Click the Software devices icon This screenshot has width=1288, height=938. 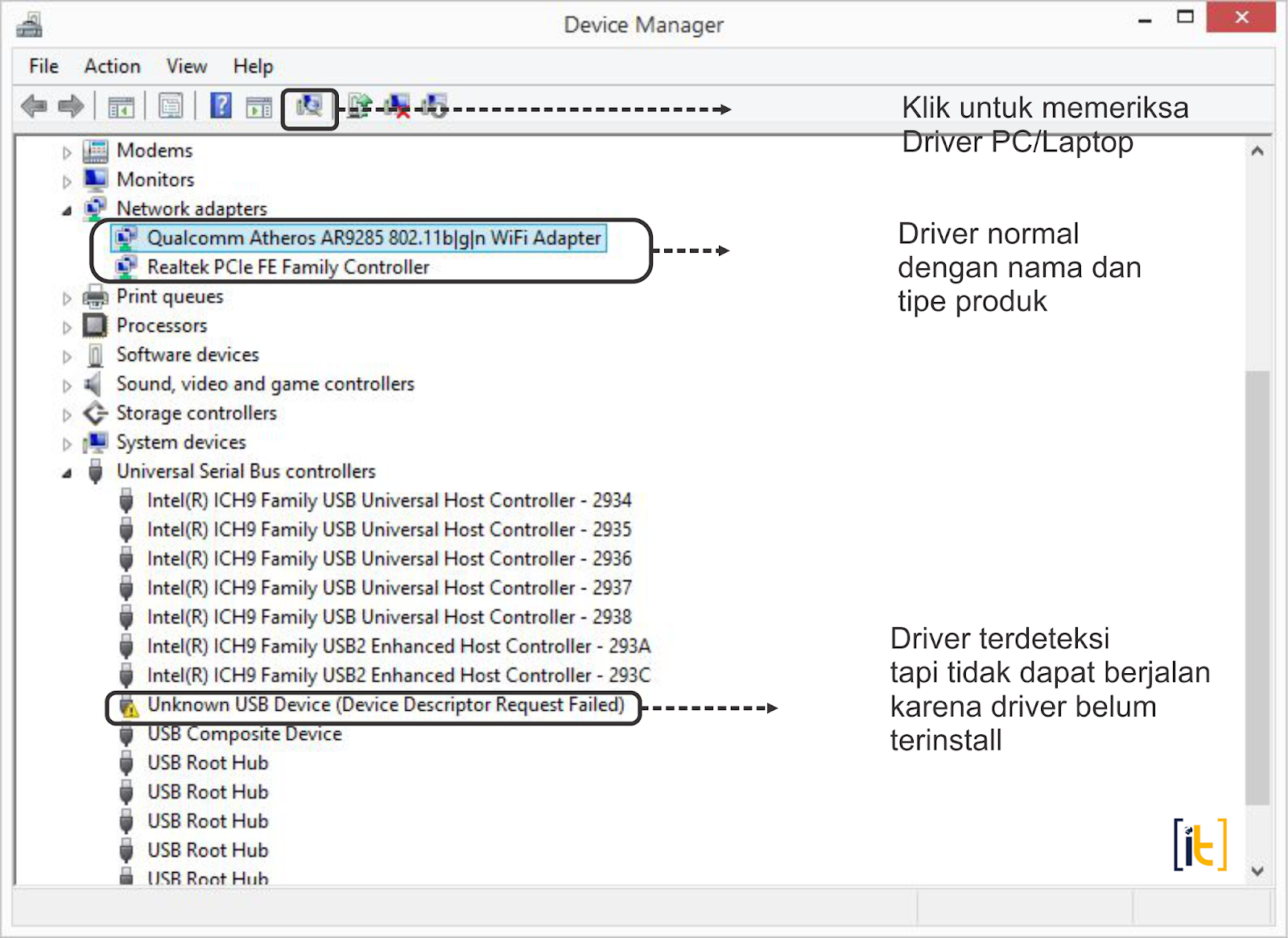pyautogui.click(x=95, y=354)
